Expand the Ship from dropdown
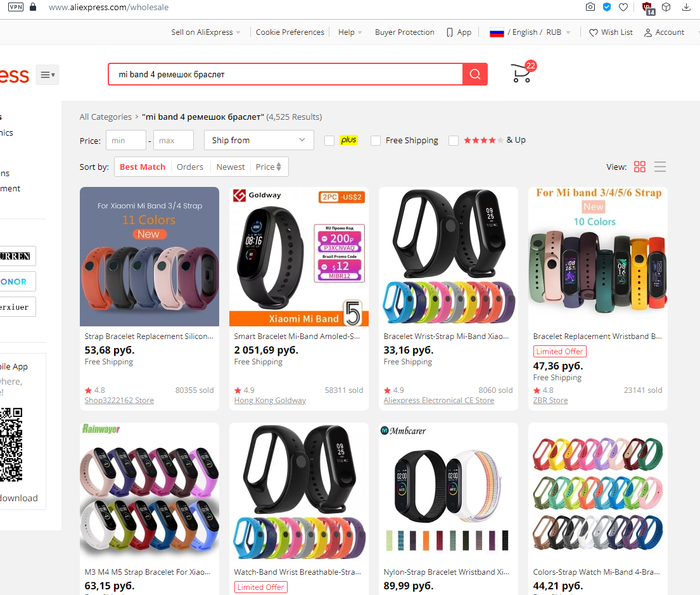 click(x=259, y=140)
